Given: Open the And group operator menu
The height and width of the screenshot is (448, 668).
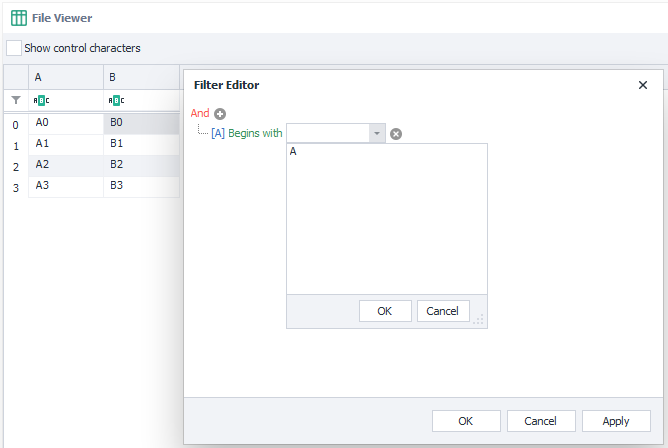Looking at the screenshot, I should 200,114.
